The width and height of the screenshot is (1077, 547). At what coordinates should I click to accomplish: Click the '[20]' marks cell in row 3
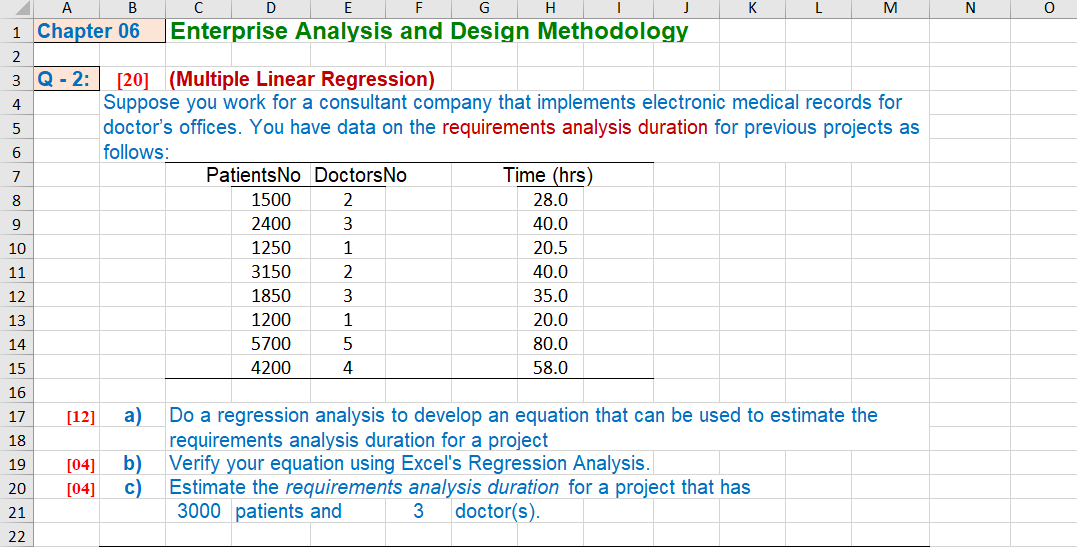point(133,80)
